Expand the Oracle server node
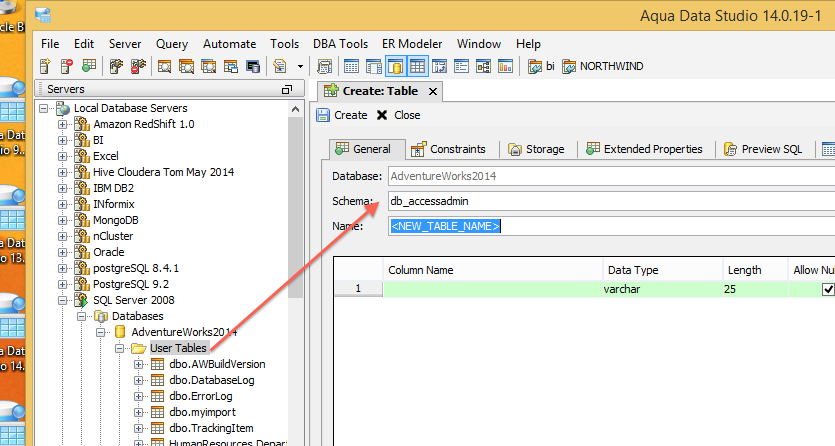The image size is (835, 446). 63,252
